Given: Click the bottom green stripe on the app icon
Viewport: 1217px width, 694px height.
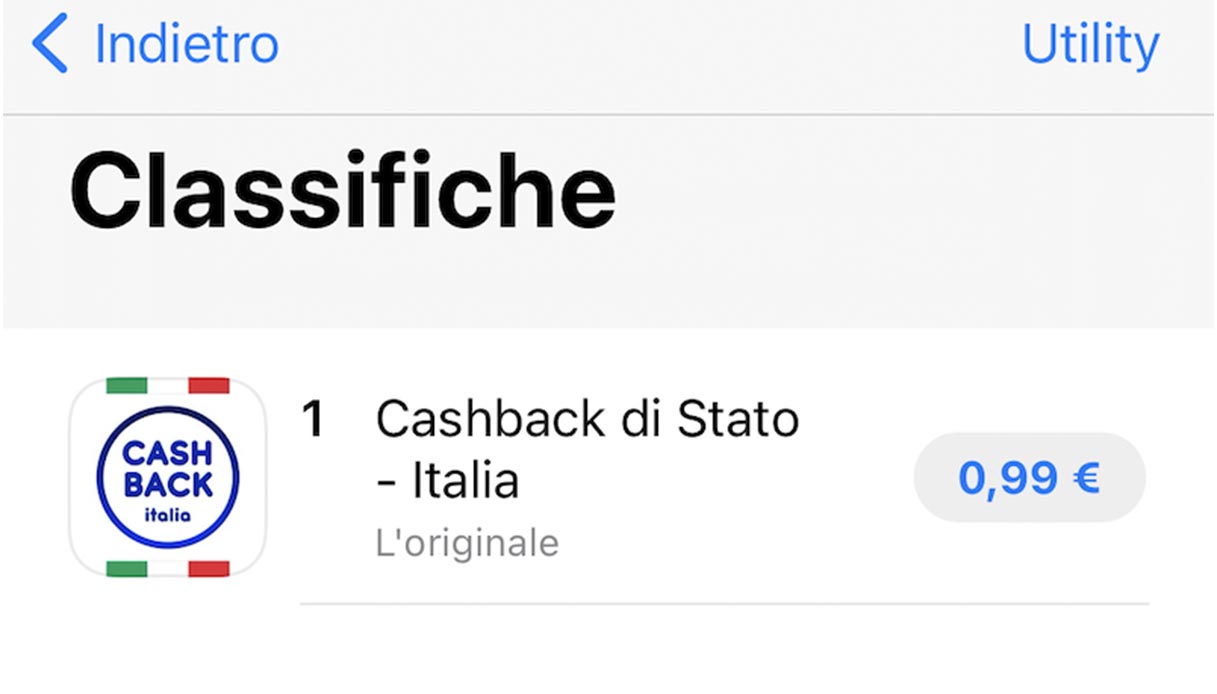Looking at the screenshot, I should click(x=127, y=568).
